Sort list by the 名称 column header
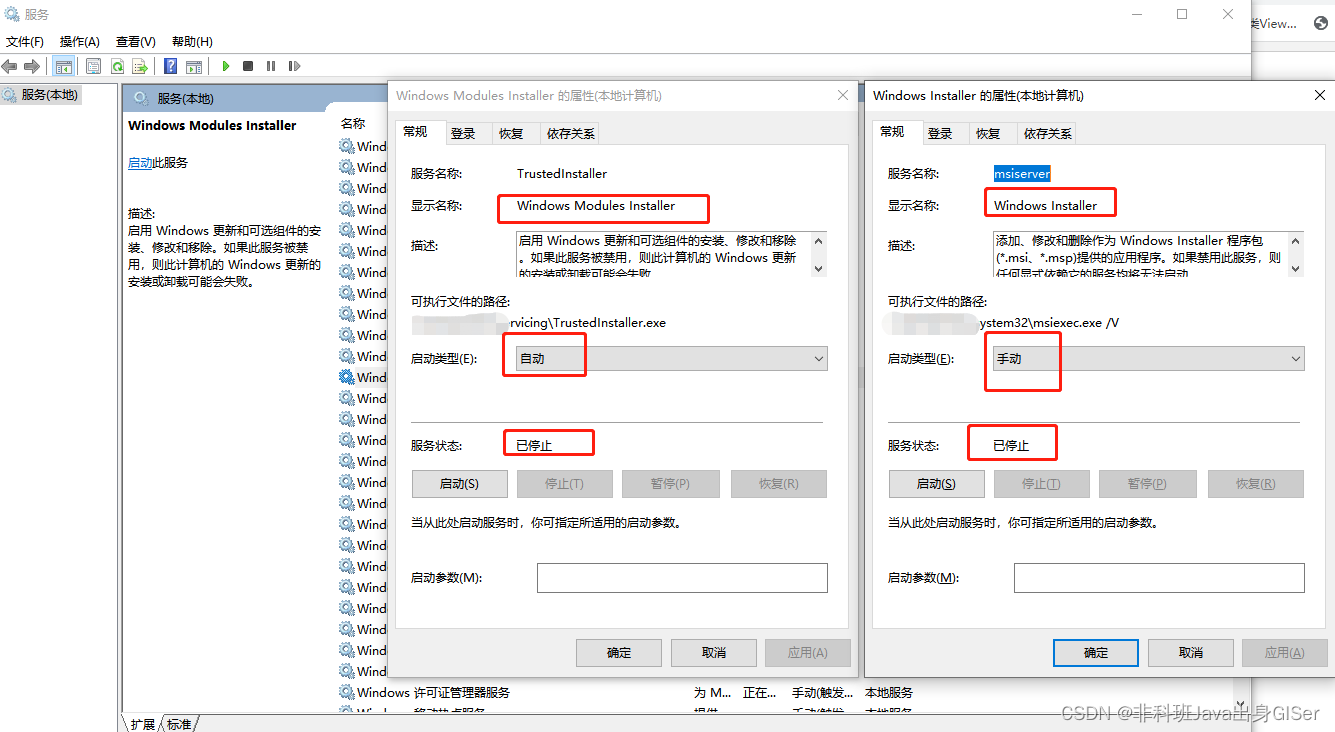 point(353,124)
